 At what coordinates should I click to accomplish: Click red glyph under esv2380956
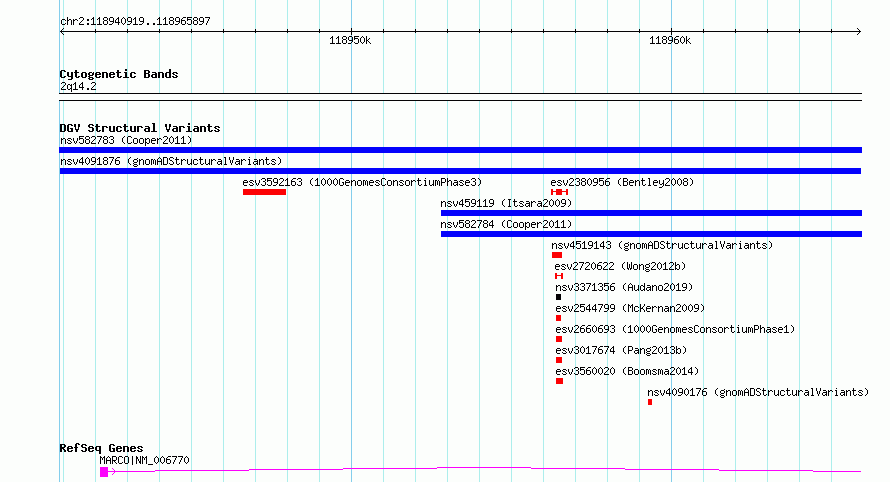click(x=559, y=192)
